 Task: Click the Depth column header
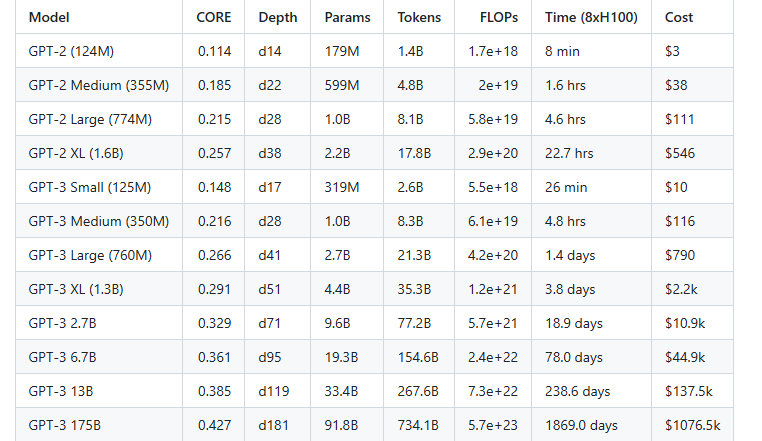click(277, 17)
